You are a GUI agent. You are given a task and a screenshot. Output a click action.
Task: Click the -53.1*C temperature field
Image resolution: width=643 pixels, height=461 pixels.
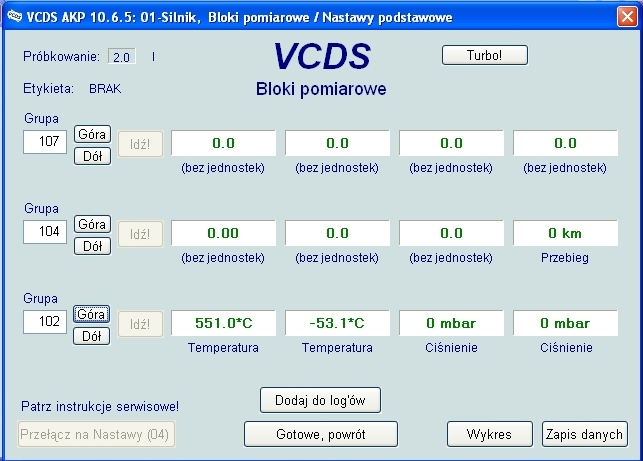[337, 323]
